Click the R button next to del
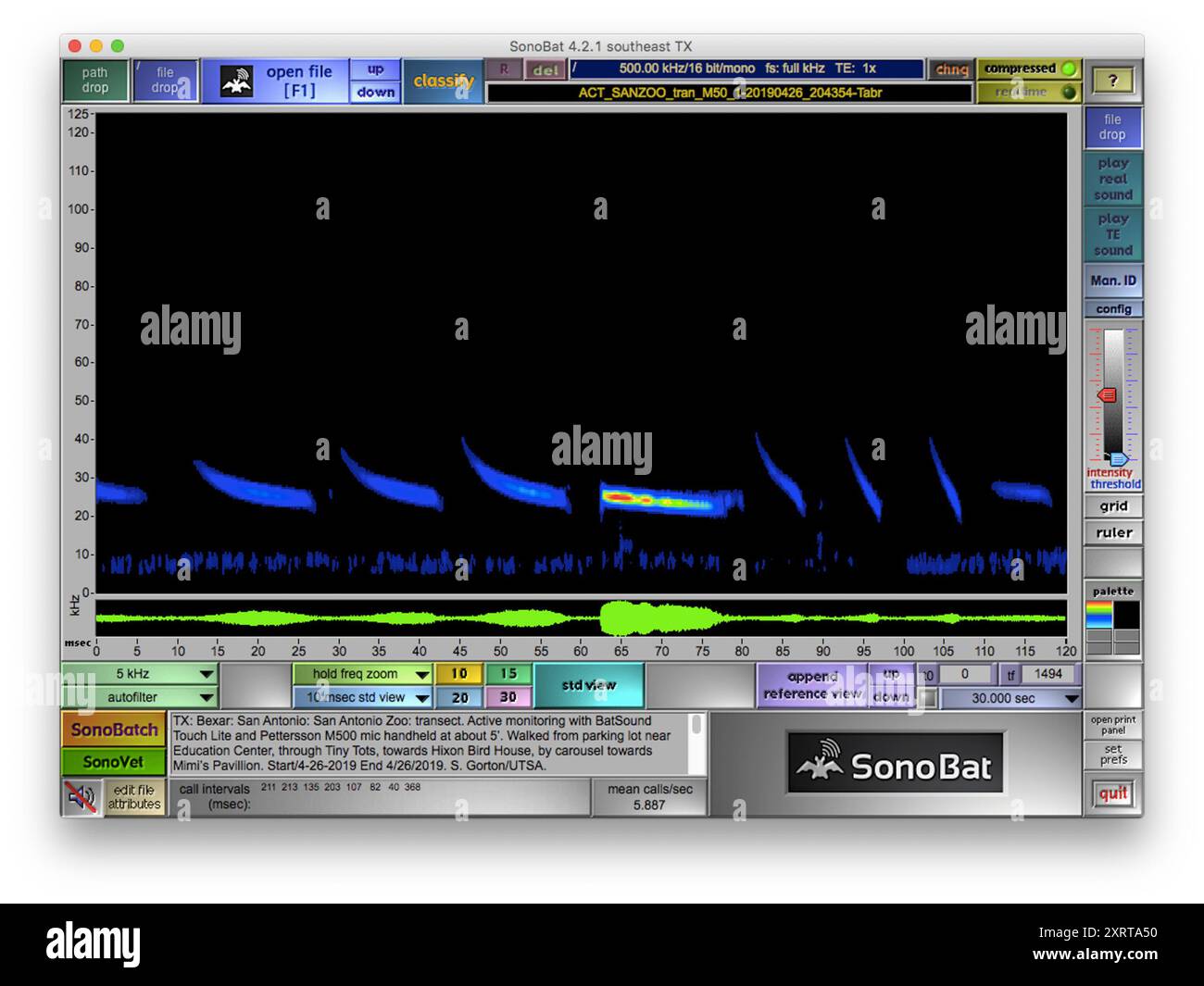The height and width of the screenshot is (986, 1204). [x=504, y=69]
